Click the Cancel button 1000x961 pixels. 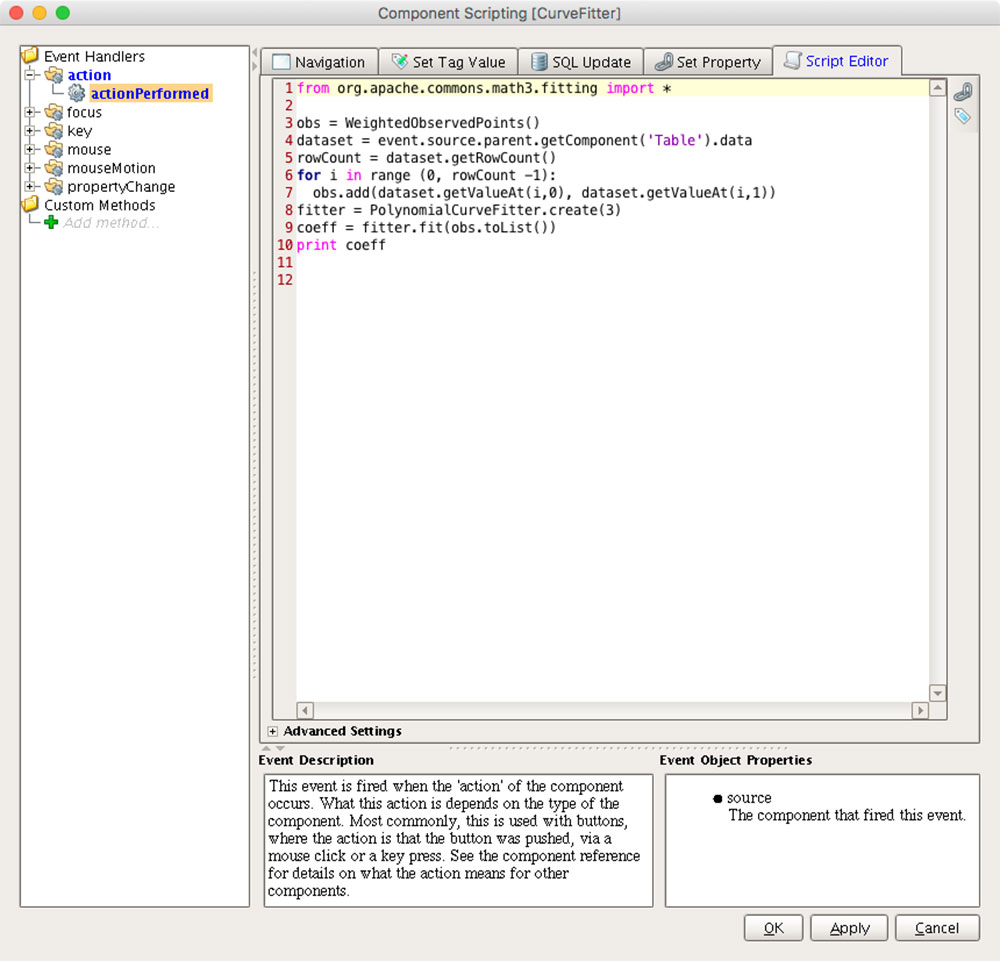tap(936, 927)
